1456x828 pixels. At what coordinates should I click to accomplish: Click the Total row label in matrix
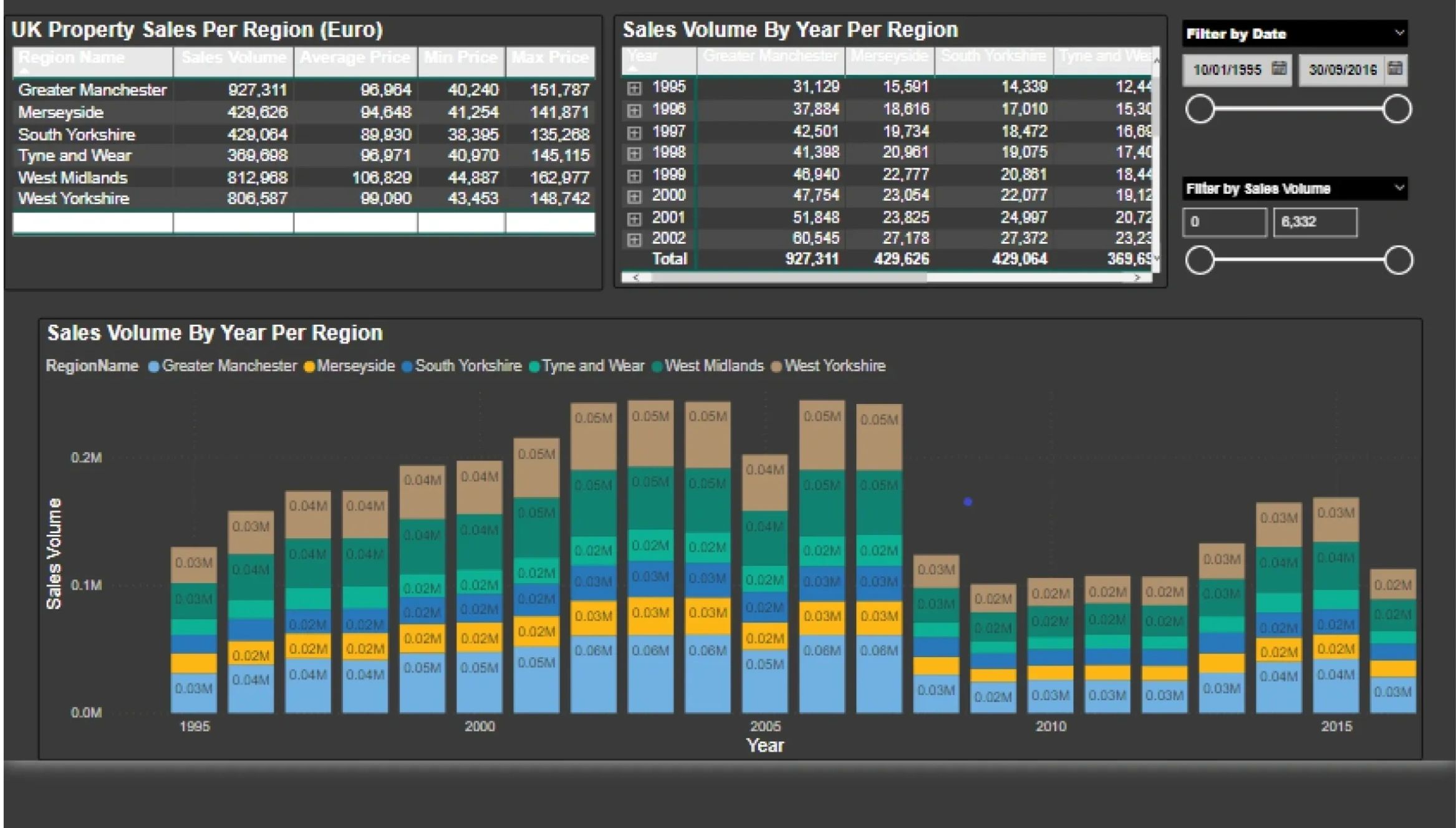click(669, 259)
